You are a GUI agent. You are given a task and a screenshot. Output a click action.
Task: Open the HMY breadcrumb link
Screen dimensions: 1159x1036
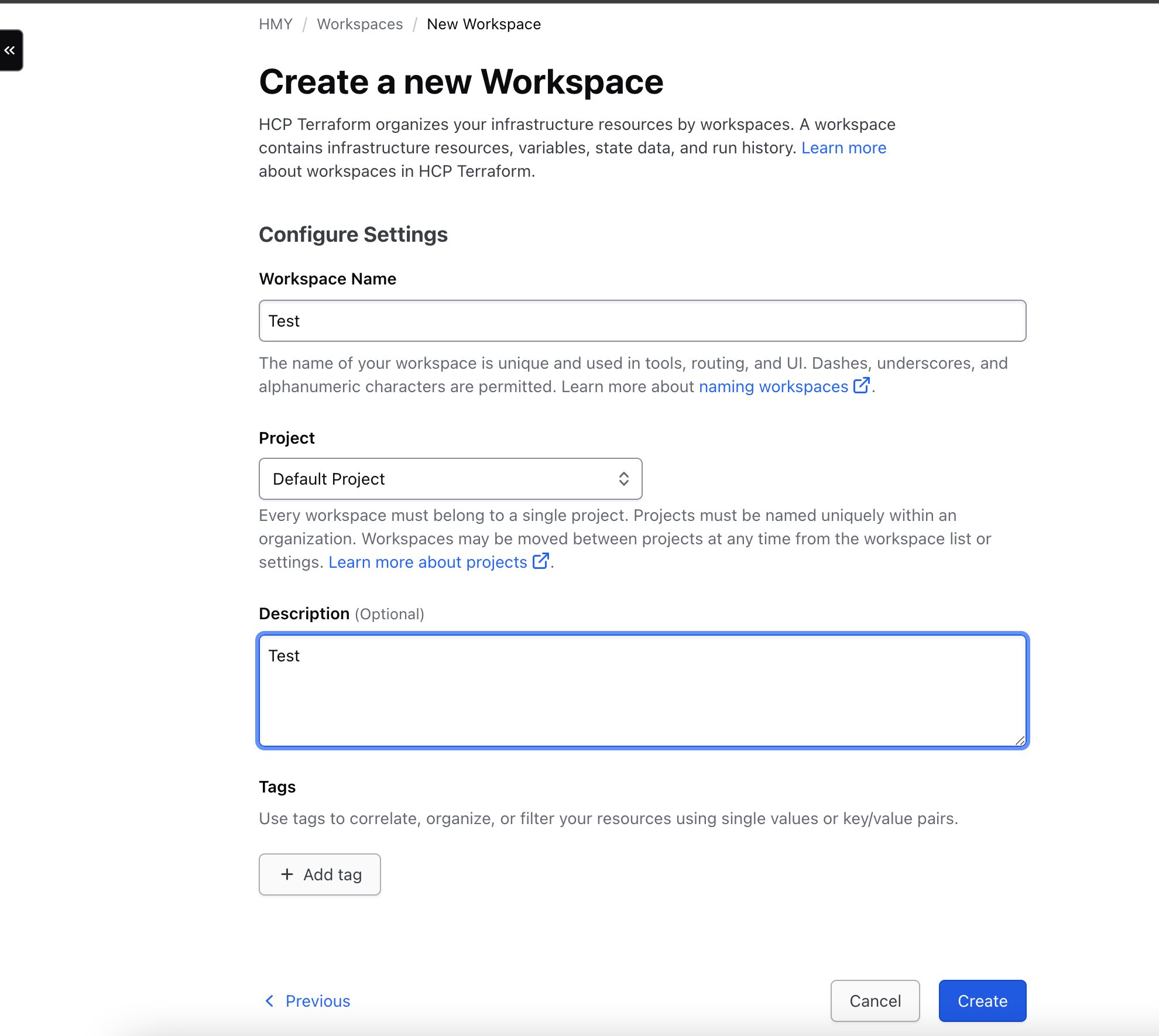click(x=276, y=24)
